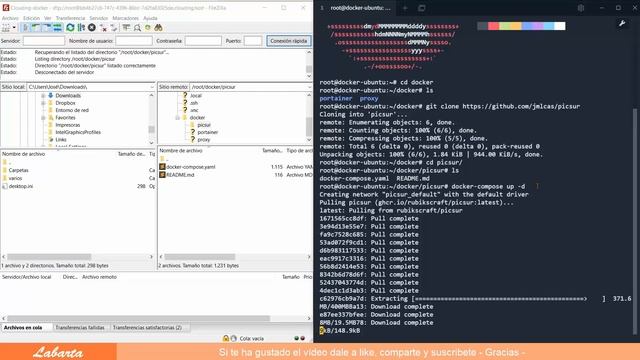The height and width of the screenshot is (360, 640).
Task: Switch to 'Archivos en cola' tab
Action: pos(23,328)
